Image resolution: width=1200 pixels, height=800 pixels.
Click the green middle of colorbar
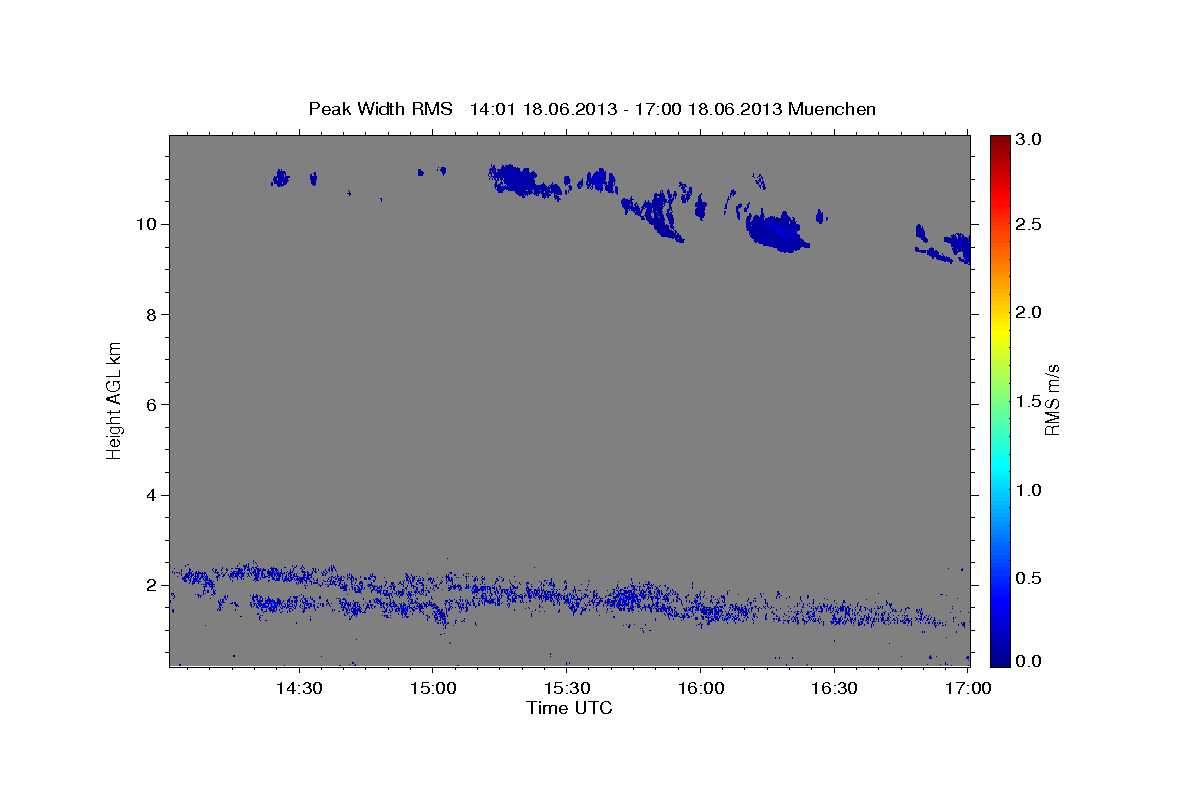click(x=1000, y=400)
